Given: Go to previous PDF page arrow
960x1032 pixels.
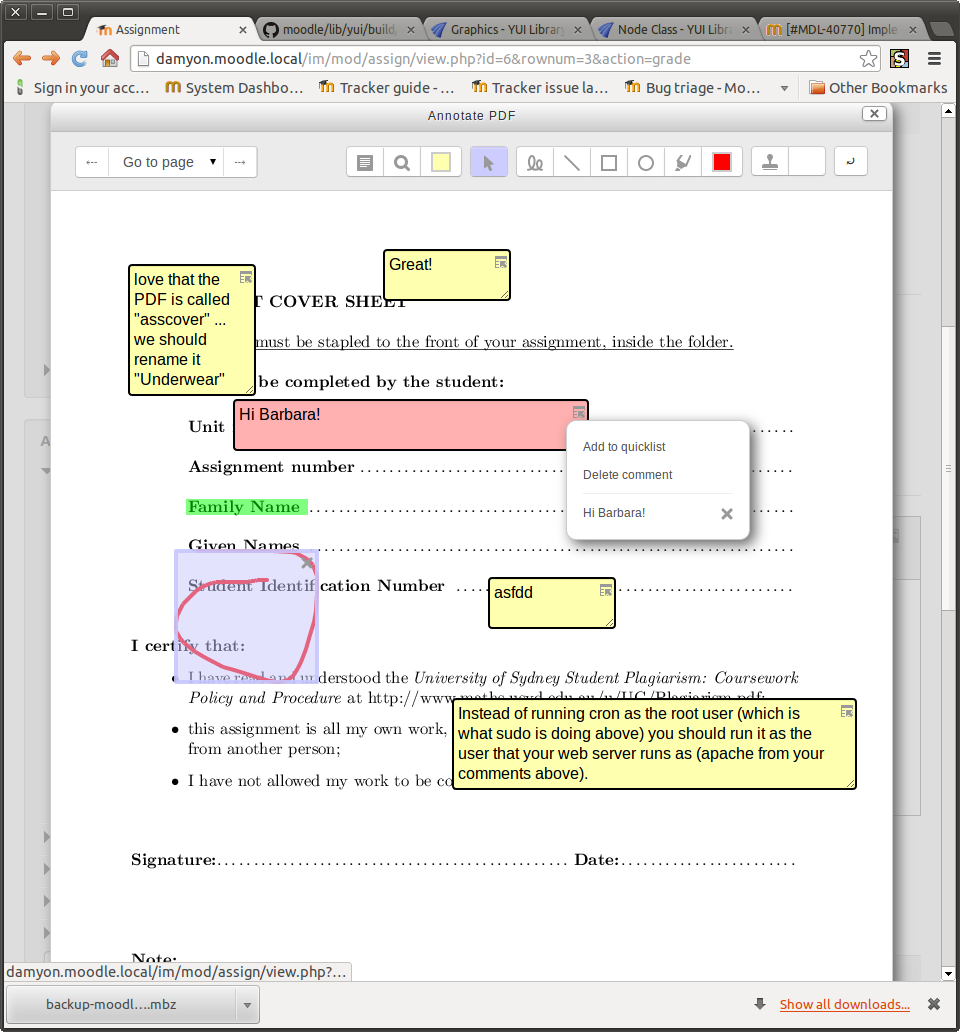Looking at the screenshot, I should coord(92,162).
